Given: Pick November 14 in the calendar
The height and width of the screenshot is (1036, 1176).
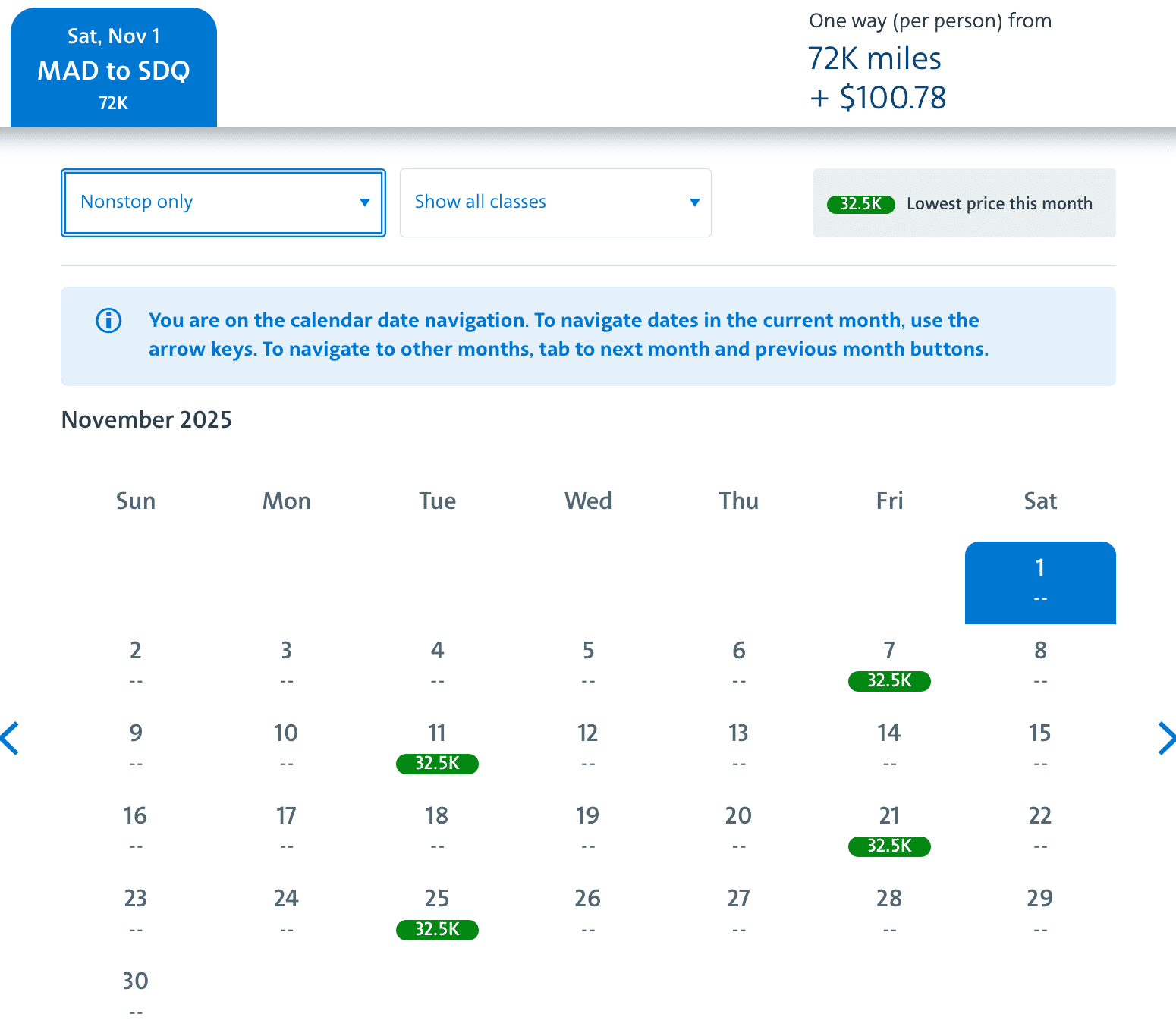Looking at the screenshot, I should point(889,746).
